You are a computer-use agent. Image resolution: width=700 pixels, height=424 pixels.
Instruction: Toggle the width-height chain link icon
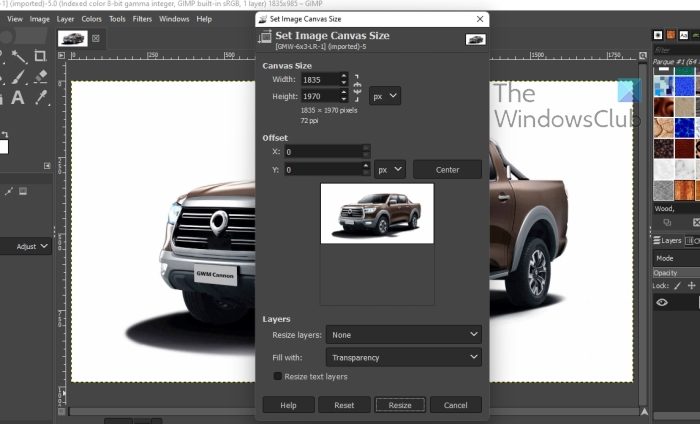[x=358, y=88]
